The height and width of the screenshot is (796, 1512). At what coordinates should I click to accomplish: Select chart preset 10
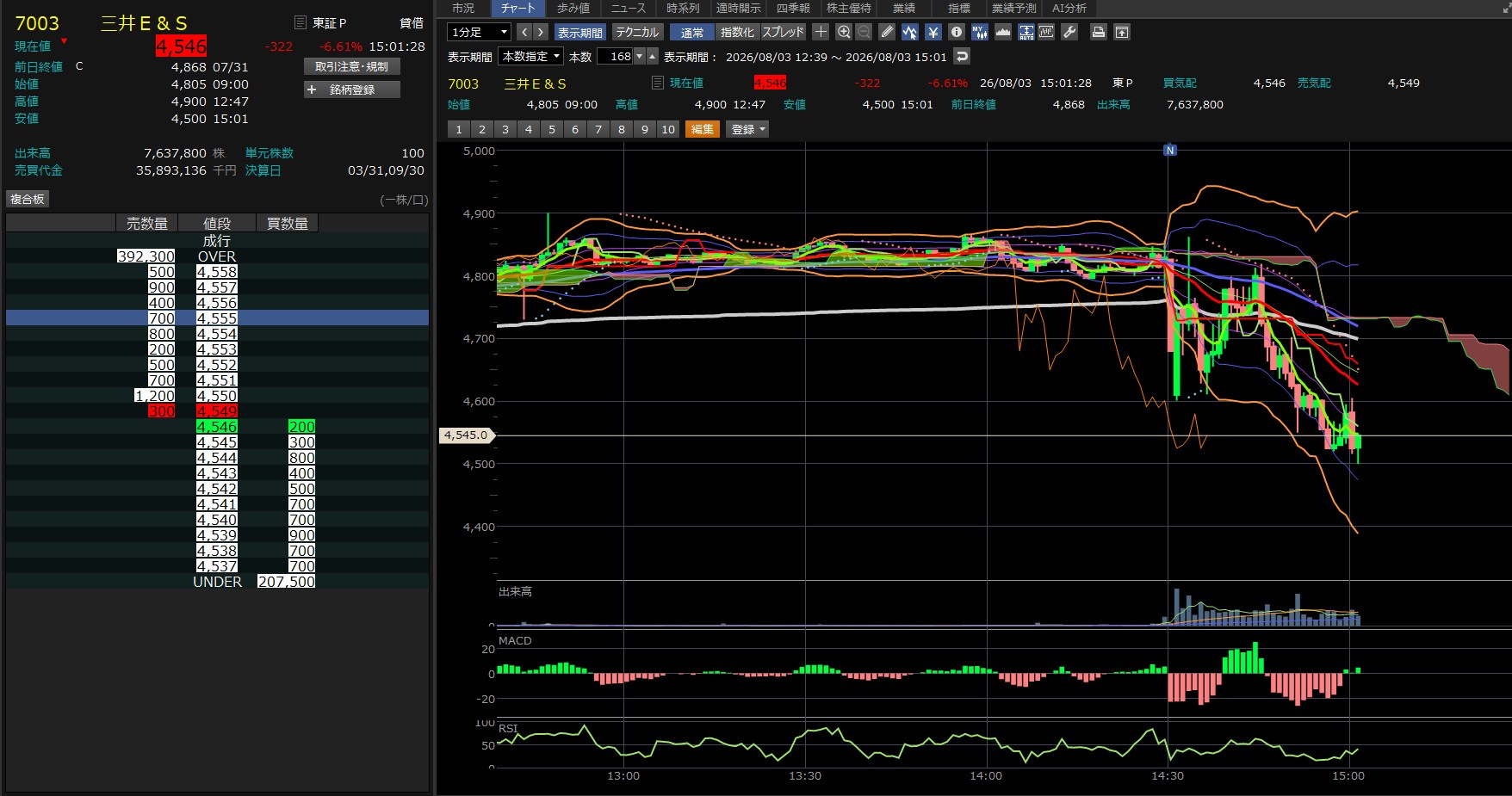(x=668, y=129)
